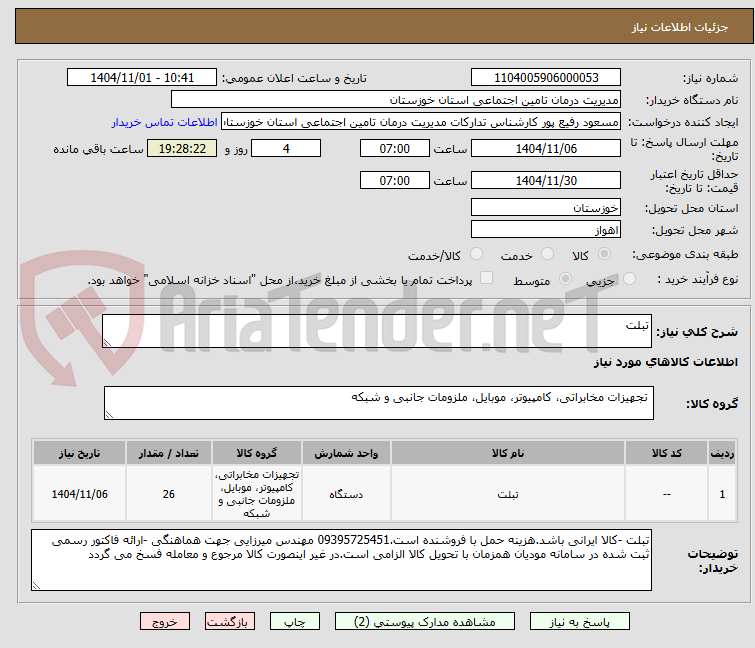Click the need date cell 1404/11/06
755x648 pixels.
(79, 494)
